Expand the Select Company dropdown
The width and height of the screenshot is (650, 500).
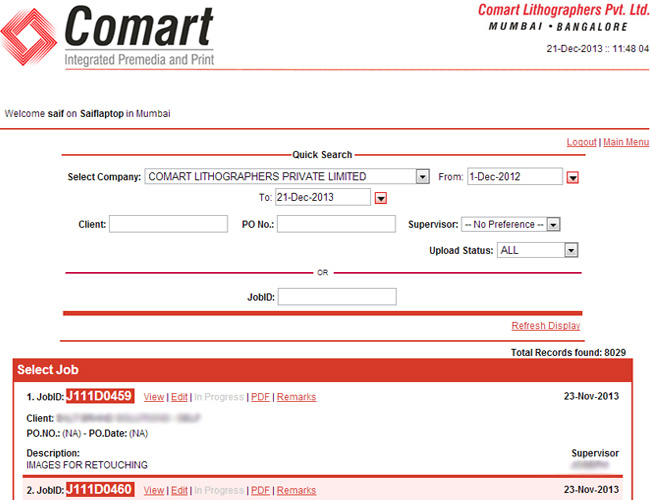point(422,177)
